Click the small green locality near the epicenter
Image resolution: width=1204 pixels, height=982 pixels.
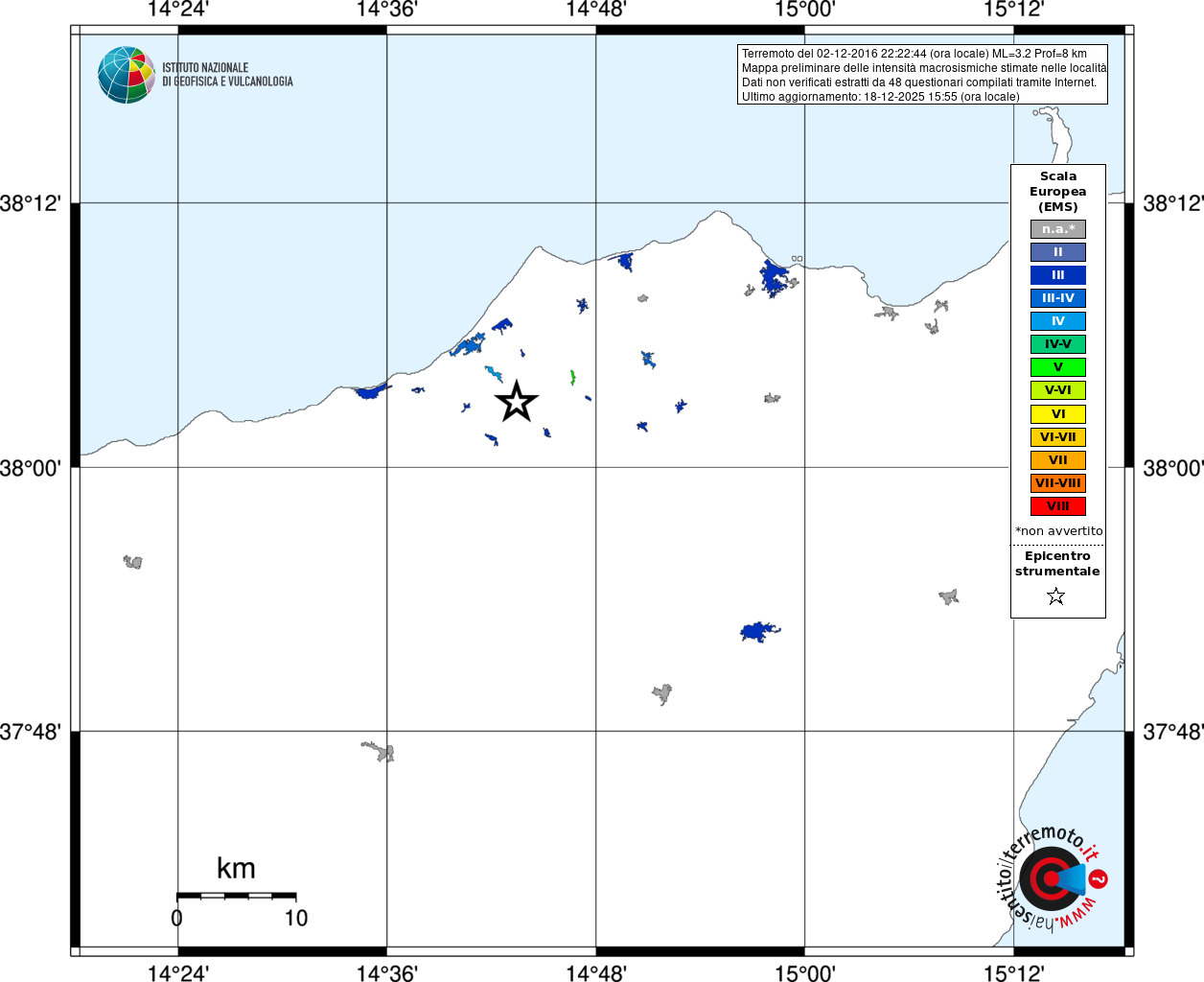coord(572,378)
